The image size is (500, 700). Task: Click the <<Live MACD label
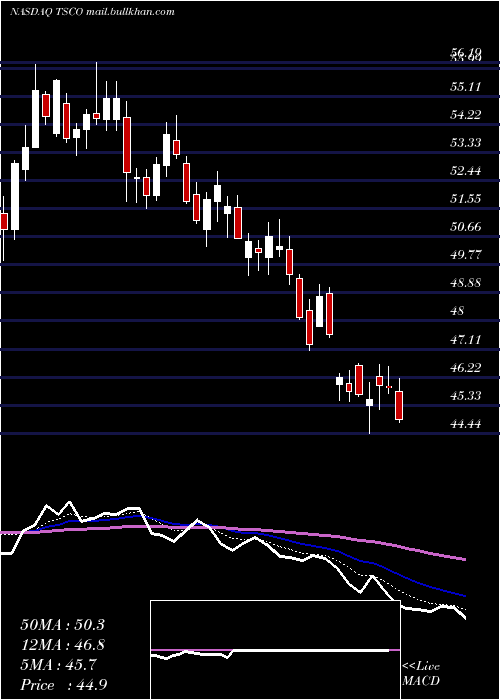tap(421, 674)
